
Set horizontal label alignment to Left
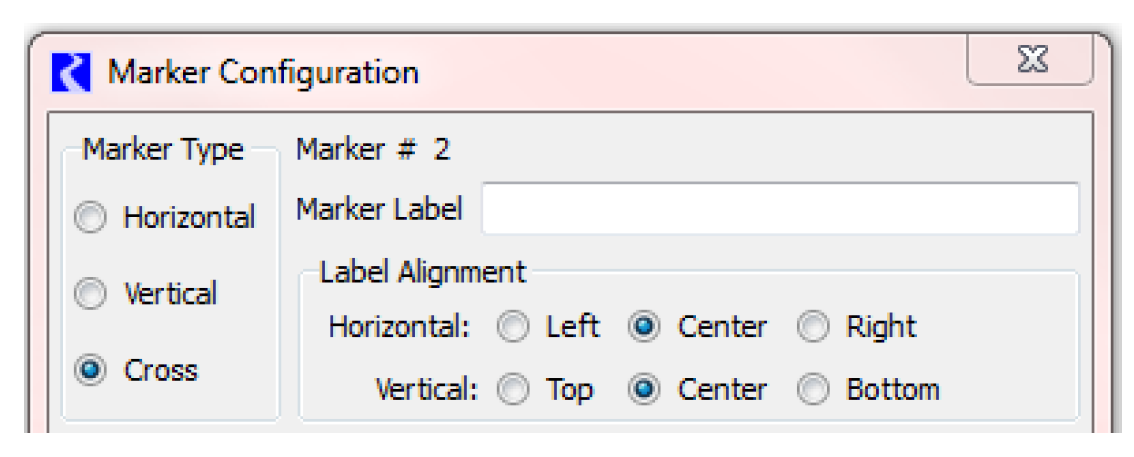pyautogui.click(x=513, y=328)
